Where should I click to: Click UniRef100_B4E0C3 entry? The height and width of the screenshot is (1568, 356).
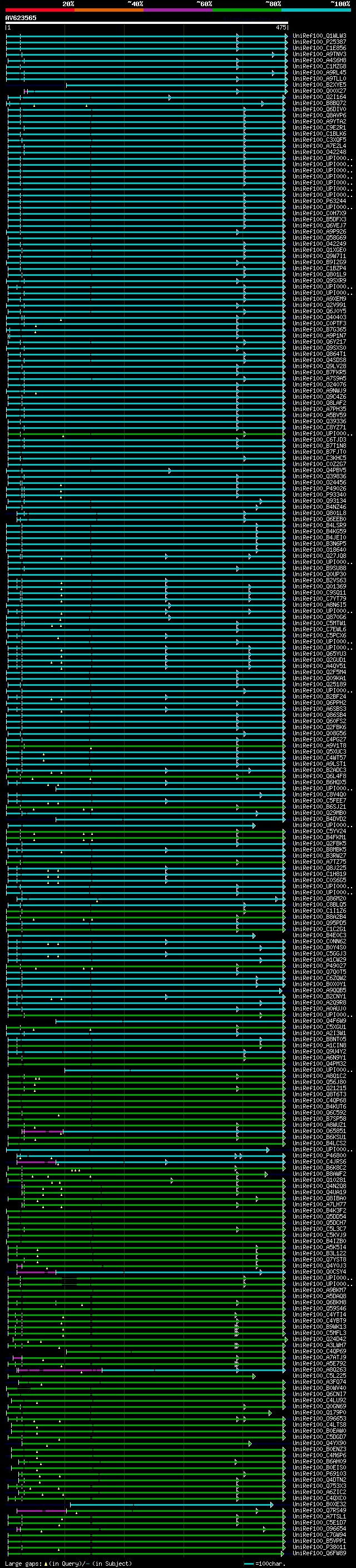click(319, 936)
